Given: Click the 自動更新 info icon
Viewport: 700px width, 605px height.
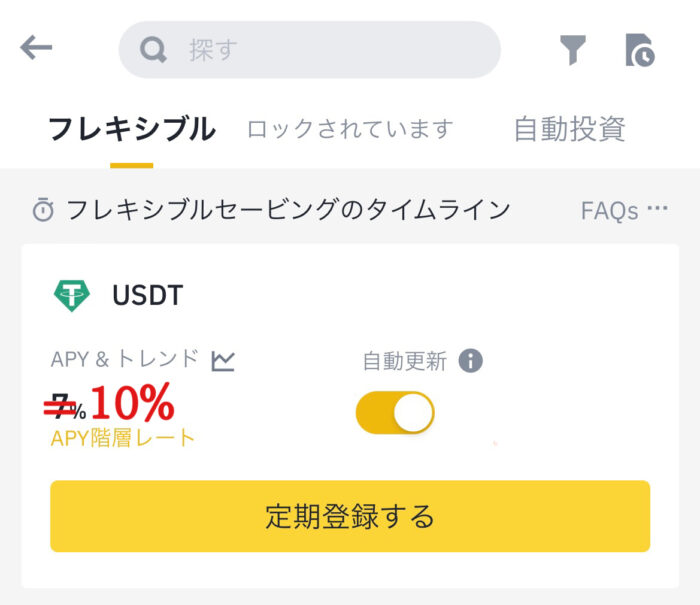Looking at the screenshot, I should coord(471,360).
